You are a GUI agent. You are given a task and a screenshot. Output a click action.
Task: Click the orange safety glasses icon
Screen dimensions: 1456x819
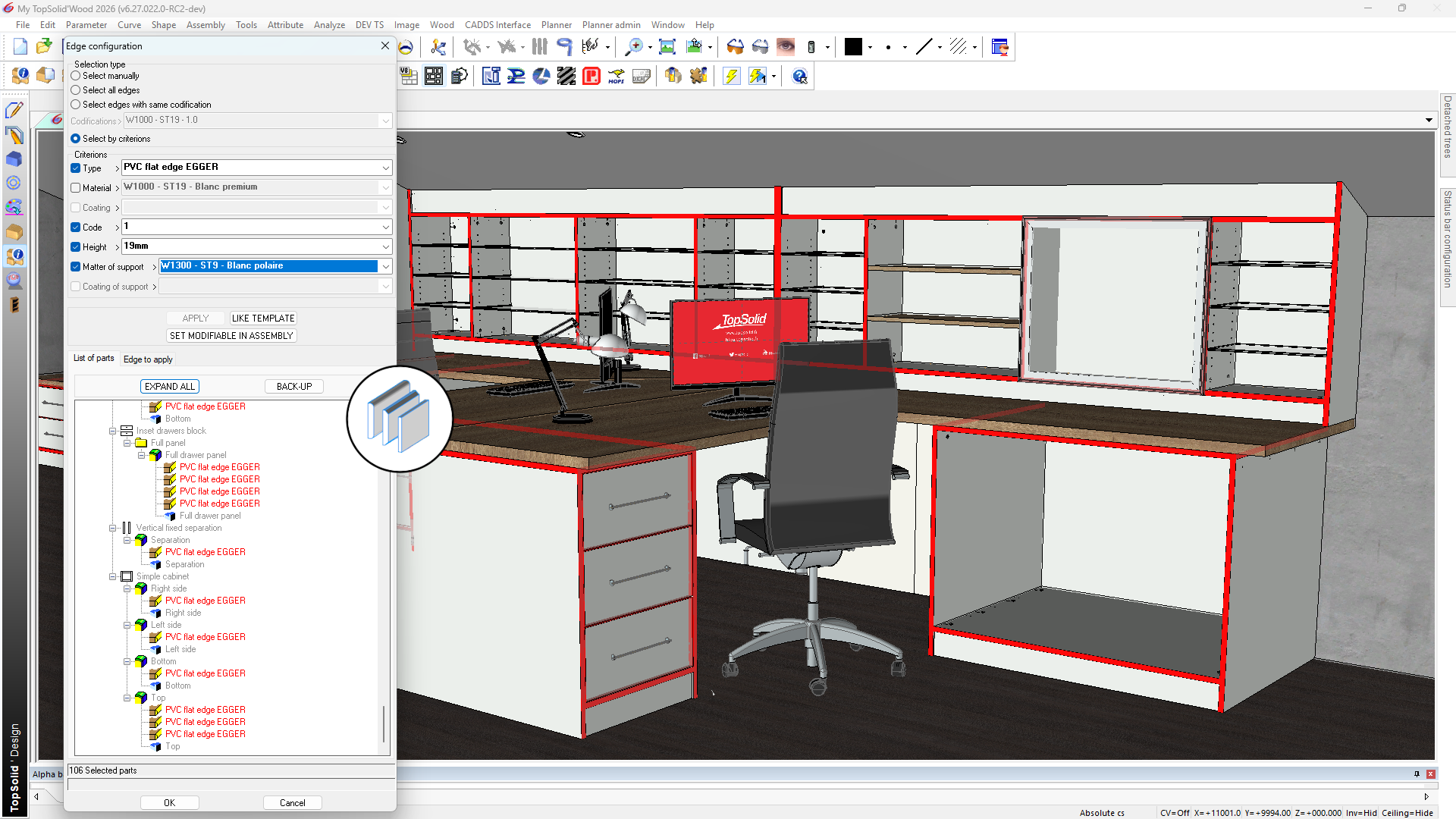(735, 47)
